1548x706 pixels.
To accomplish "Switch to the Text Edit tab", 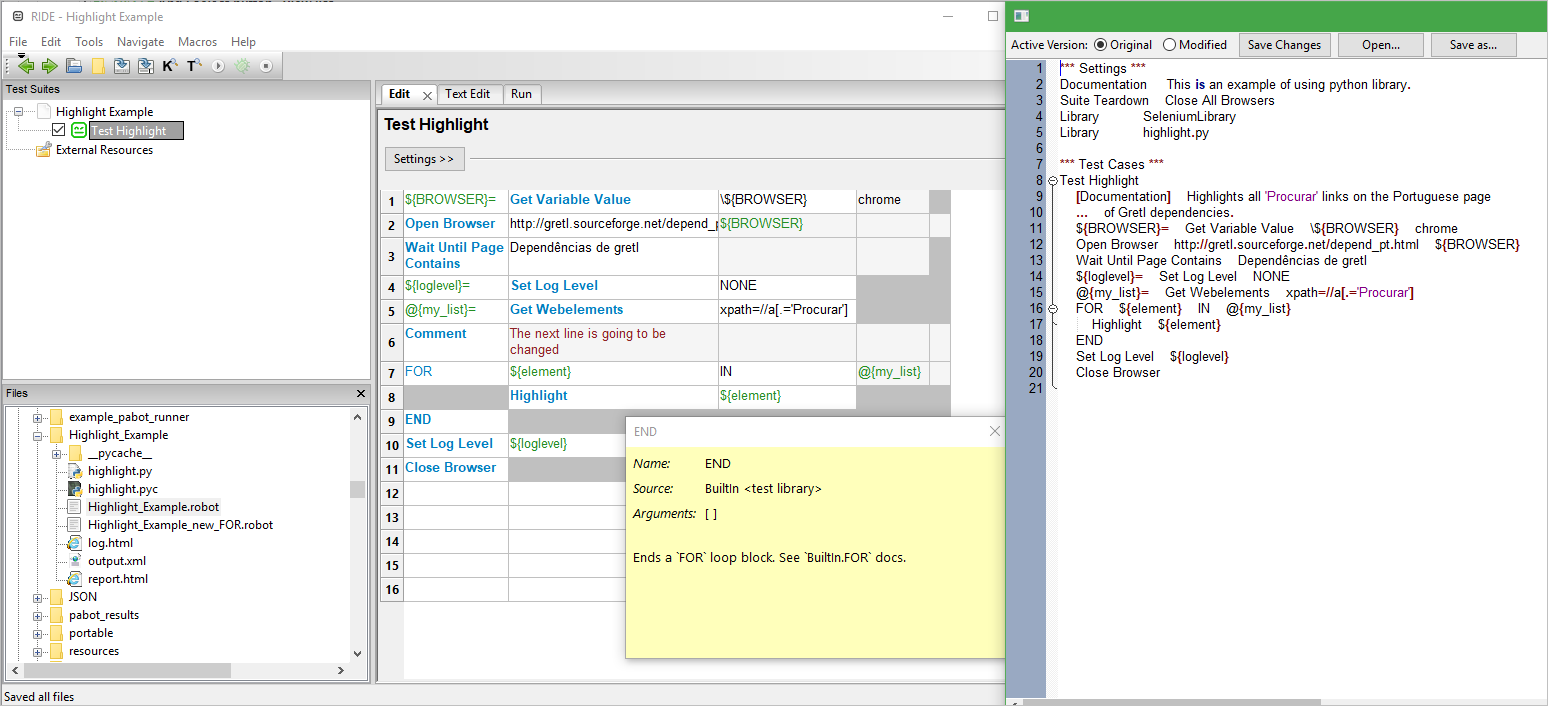I will pos(470,93).
